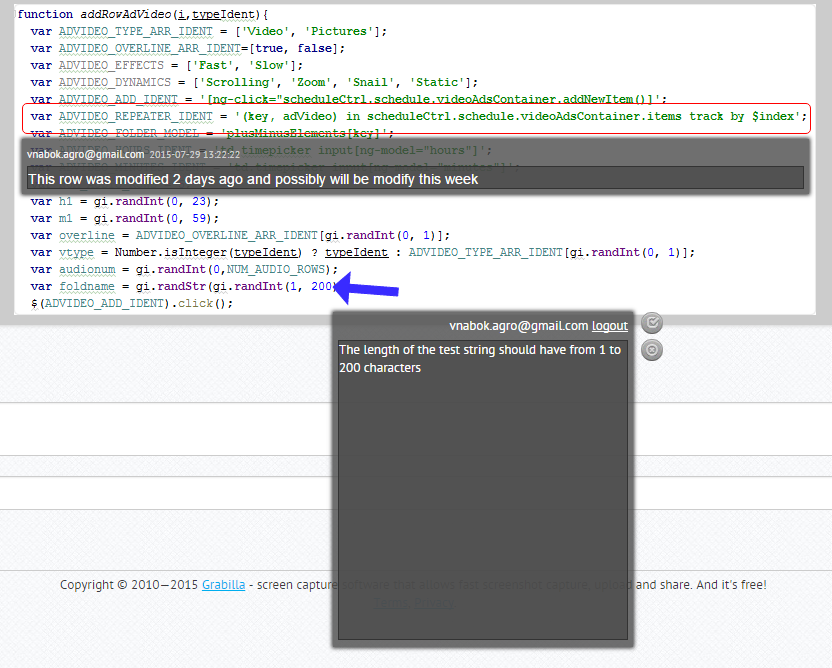Click the circled X cancel icon
Image resolution: width=832 pixels, height=668 pixels.
pyautogui.click(x=651, y=350)
